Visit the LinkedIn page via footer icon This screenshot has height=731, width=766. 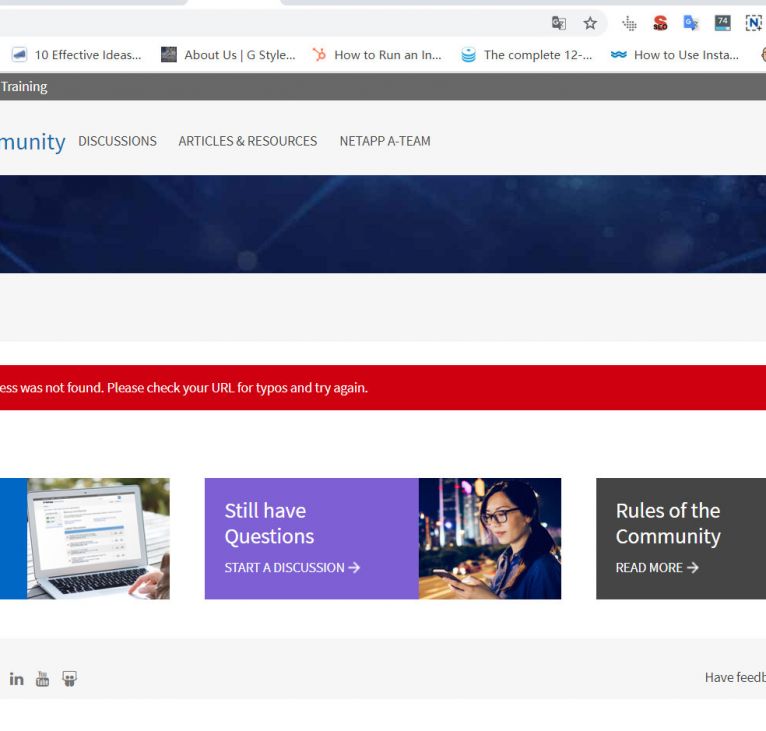(17, 679)
